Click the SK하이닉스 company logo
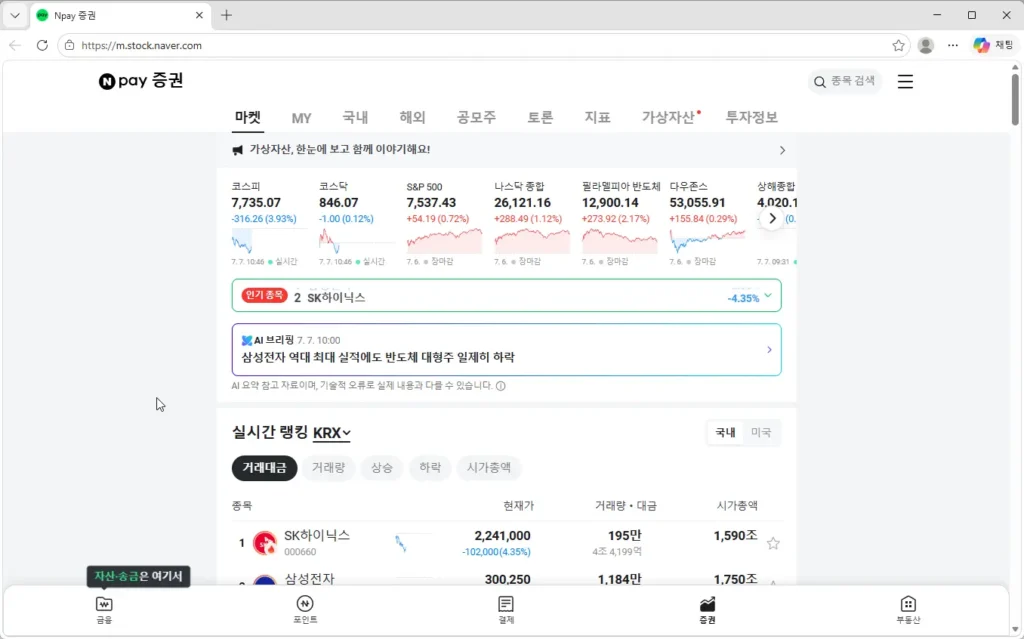Viewport: 1024px width, 639px height. point(264,543)
